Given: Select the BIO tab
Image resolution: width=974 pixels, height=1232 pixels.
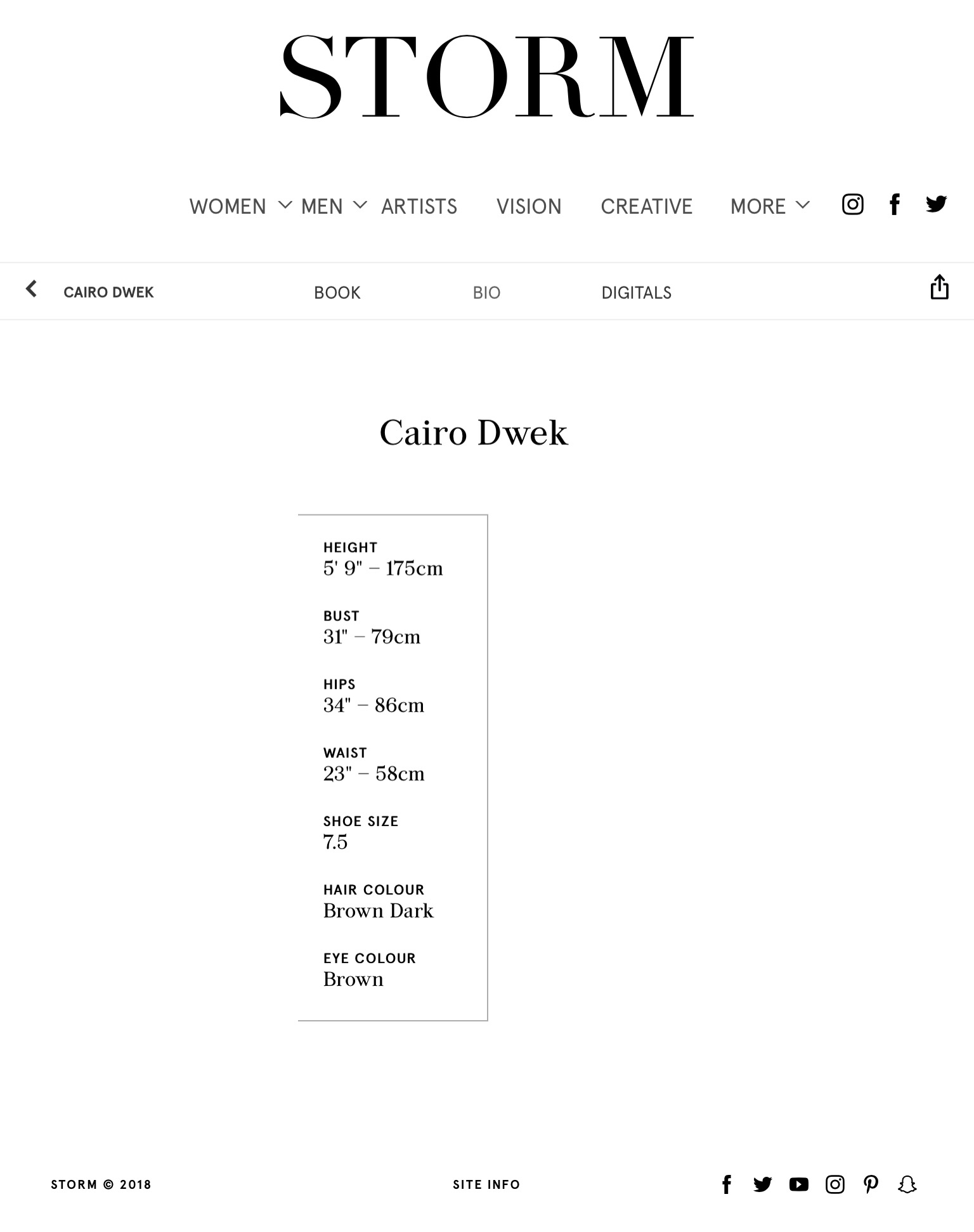Looking at the screenshot, I should click(486, 292).
